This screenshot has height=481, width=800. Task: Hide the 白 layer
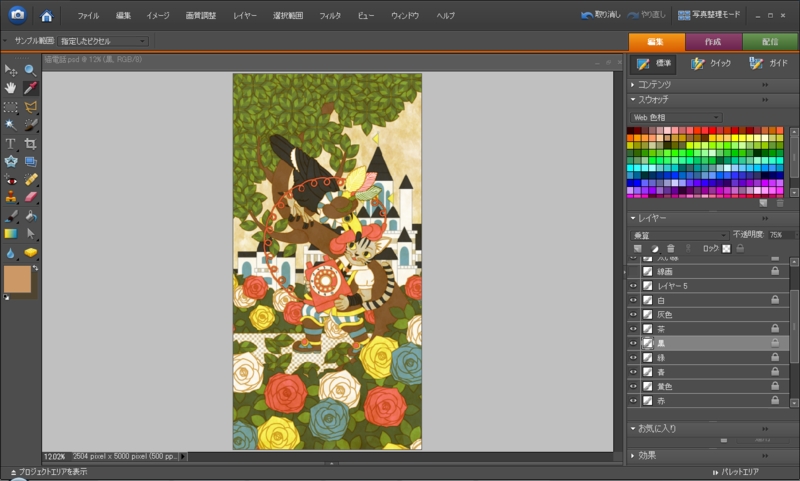click(633, 300)
